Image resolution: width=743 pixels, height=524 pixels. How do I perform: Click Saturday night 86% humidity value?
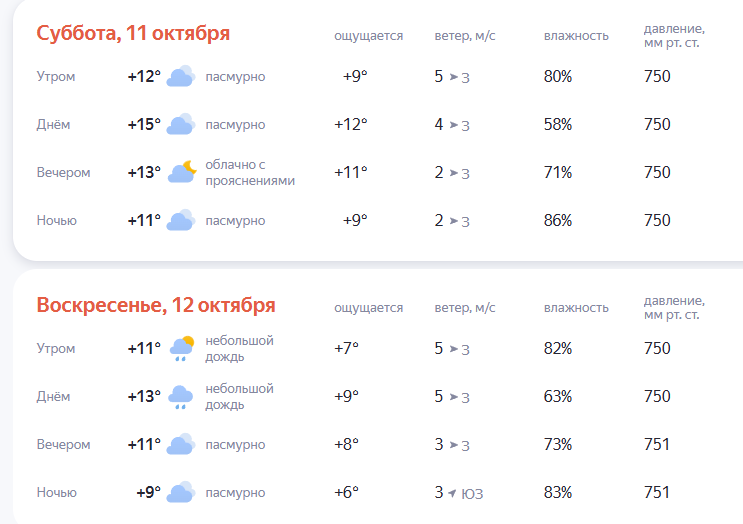point(558,221)
